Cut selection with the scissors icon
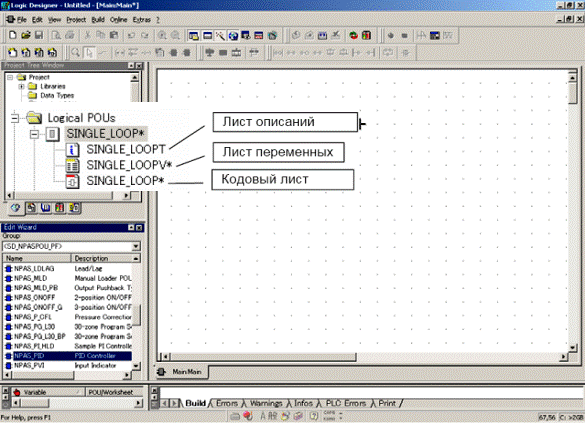The width and height of the screenshot is (585, 423). tap(87, 35)
